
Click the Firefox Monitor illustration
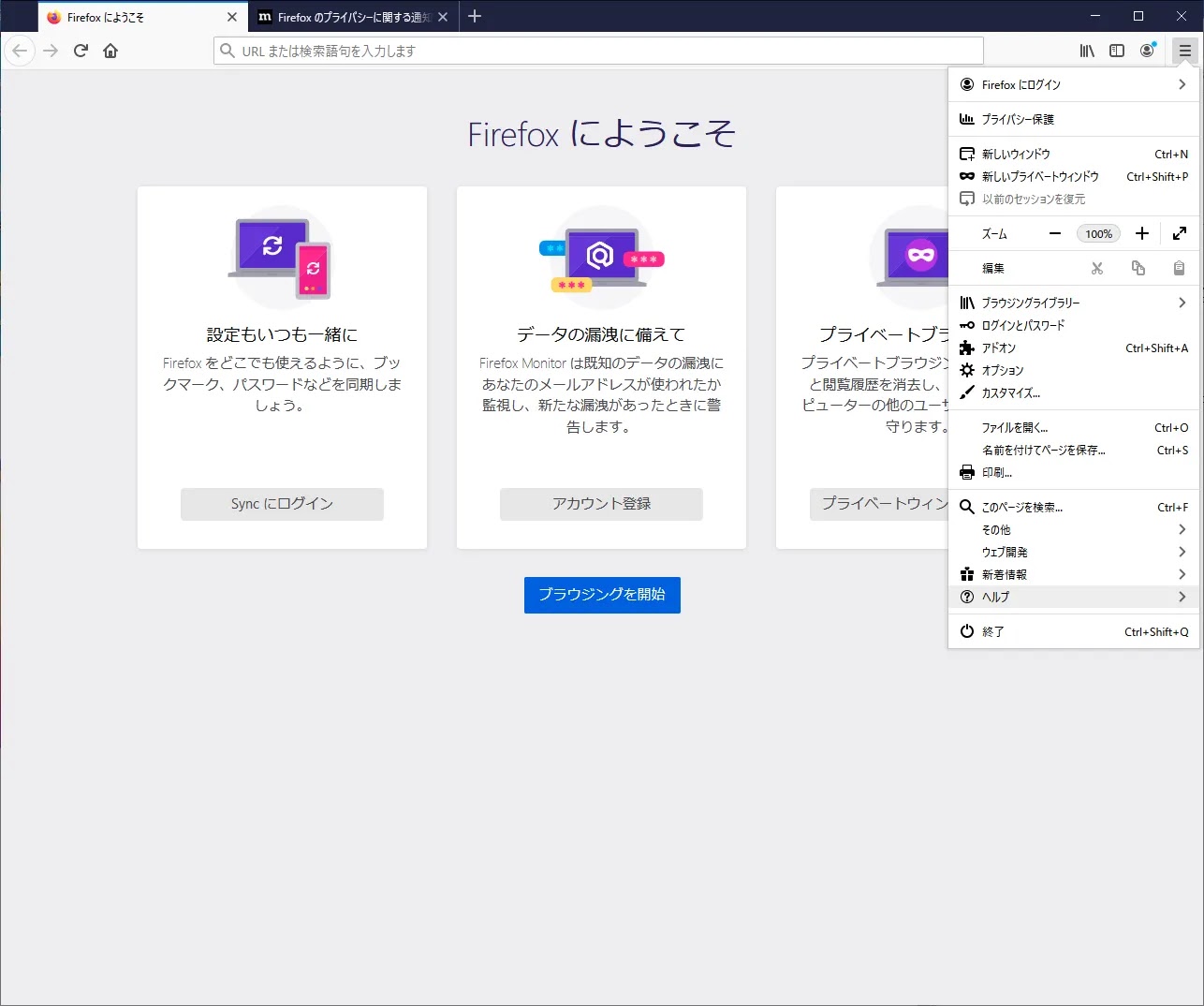[601, 258]
